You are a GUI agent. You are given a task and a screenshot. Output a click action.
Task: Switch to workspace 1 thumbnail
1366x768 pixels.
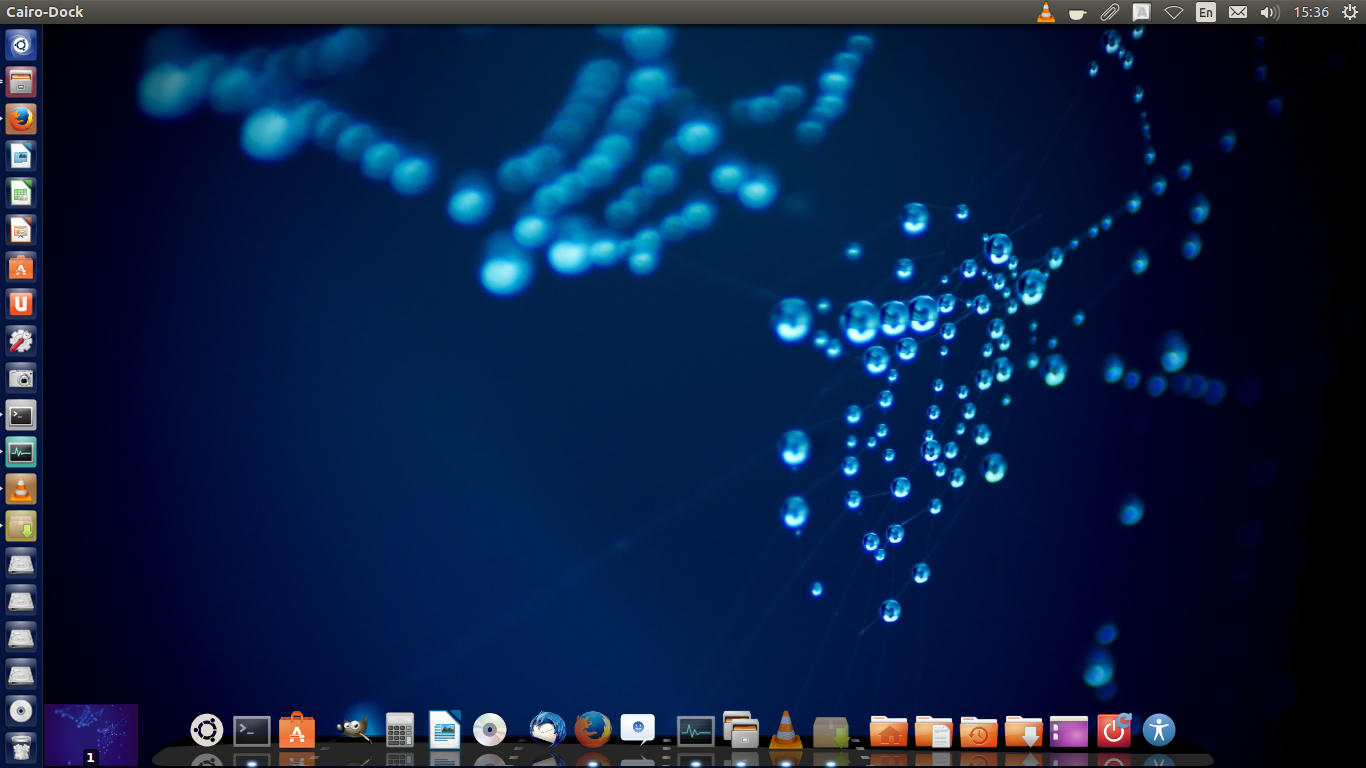[91, 735]
